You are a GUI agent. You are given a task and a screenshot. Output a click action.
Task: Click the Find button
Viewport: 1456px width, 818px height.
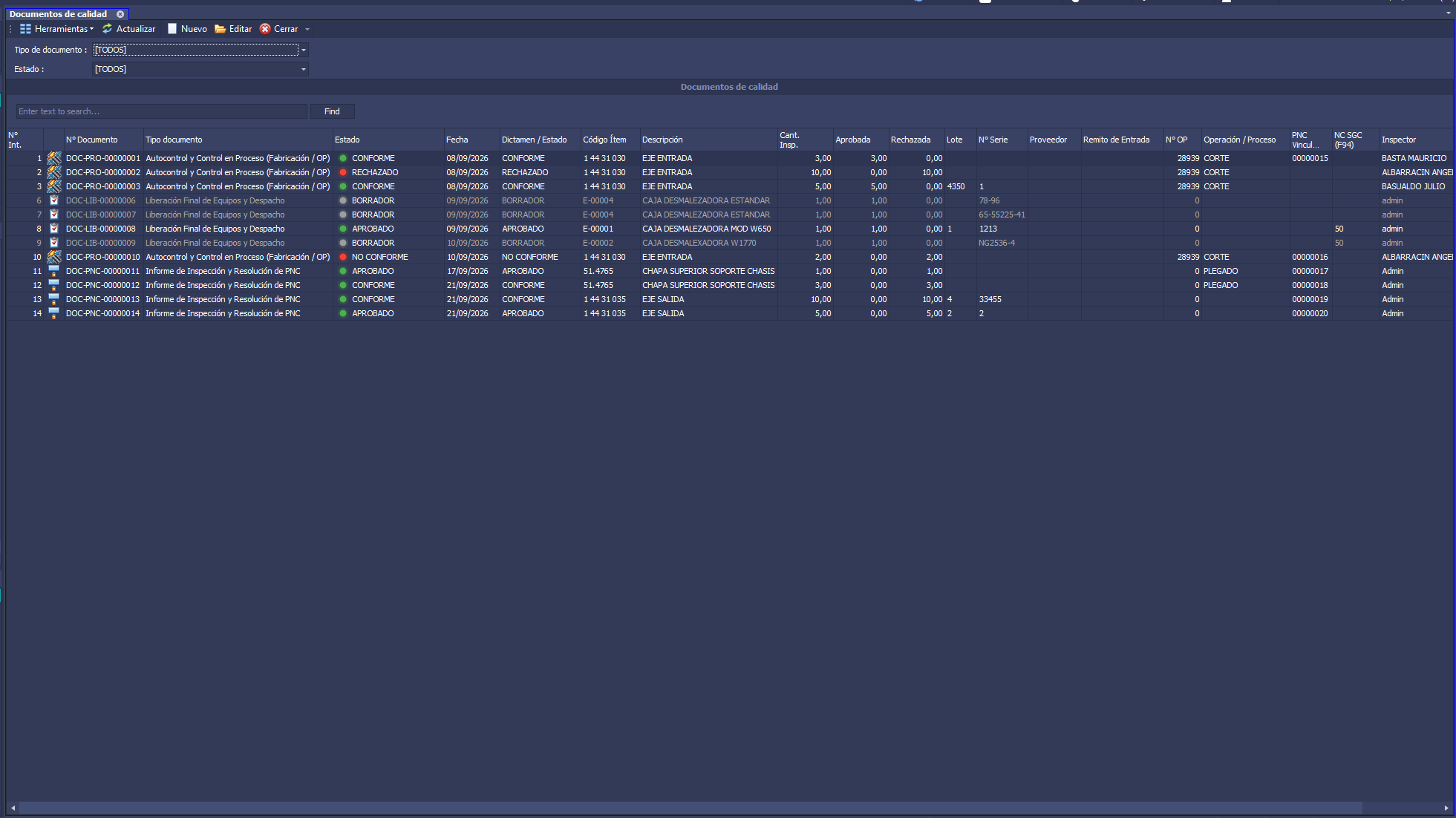(332, 111)
